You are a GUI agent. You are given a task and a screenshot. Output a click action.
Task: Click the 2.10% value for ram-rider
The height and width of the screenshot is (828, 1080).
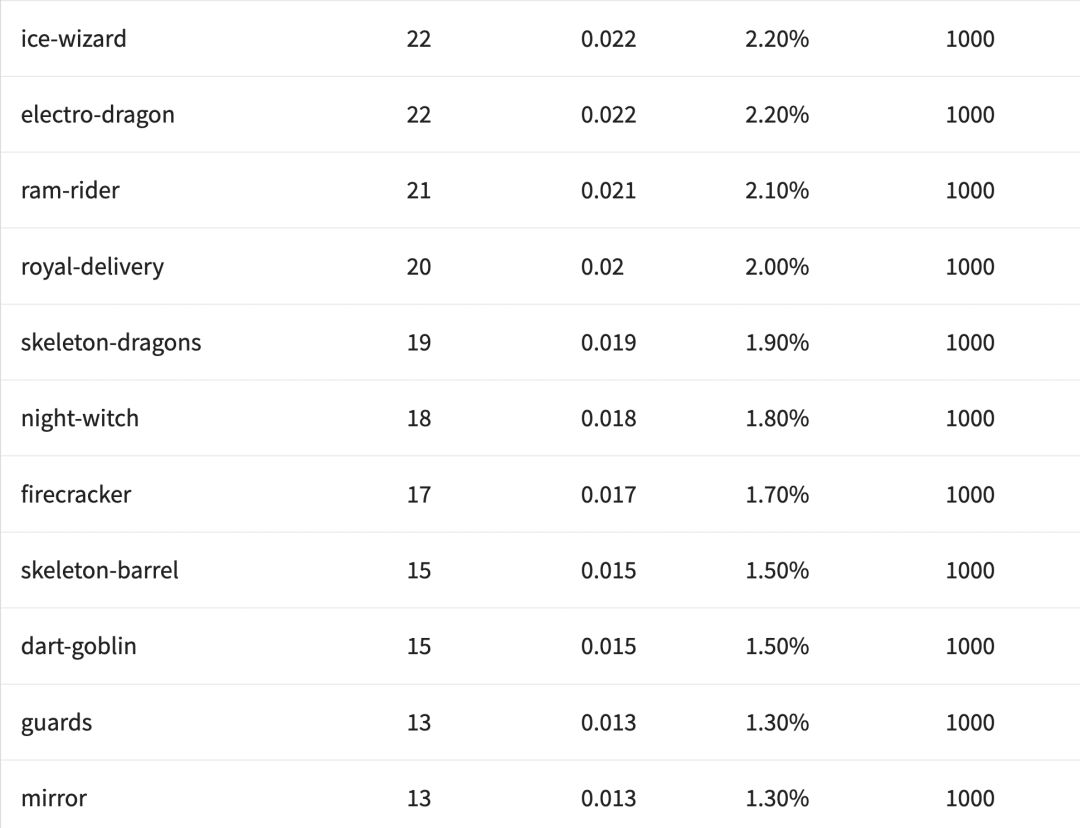777,191
